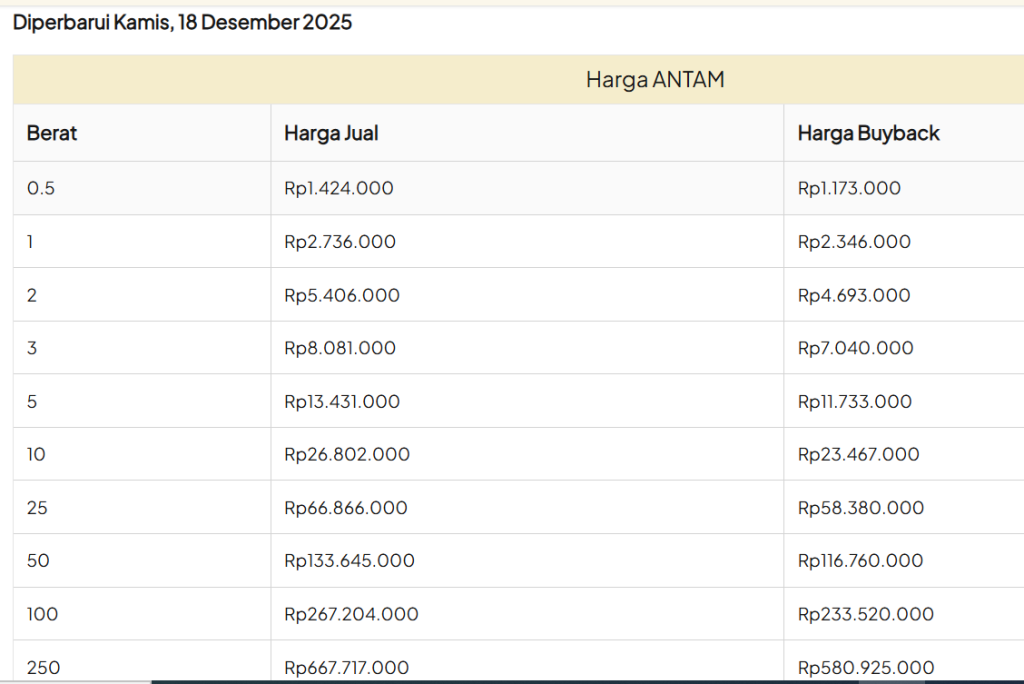This screenshot has height=684, width=1024.
Task: Select the 2 gram weight cell
Action: (x=32, y=295)
